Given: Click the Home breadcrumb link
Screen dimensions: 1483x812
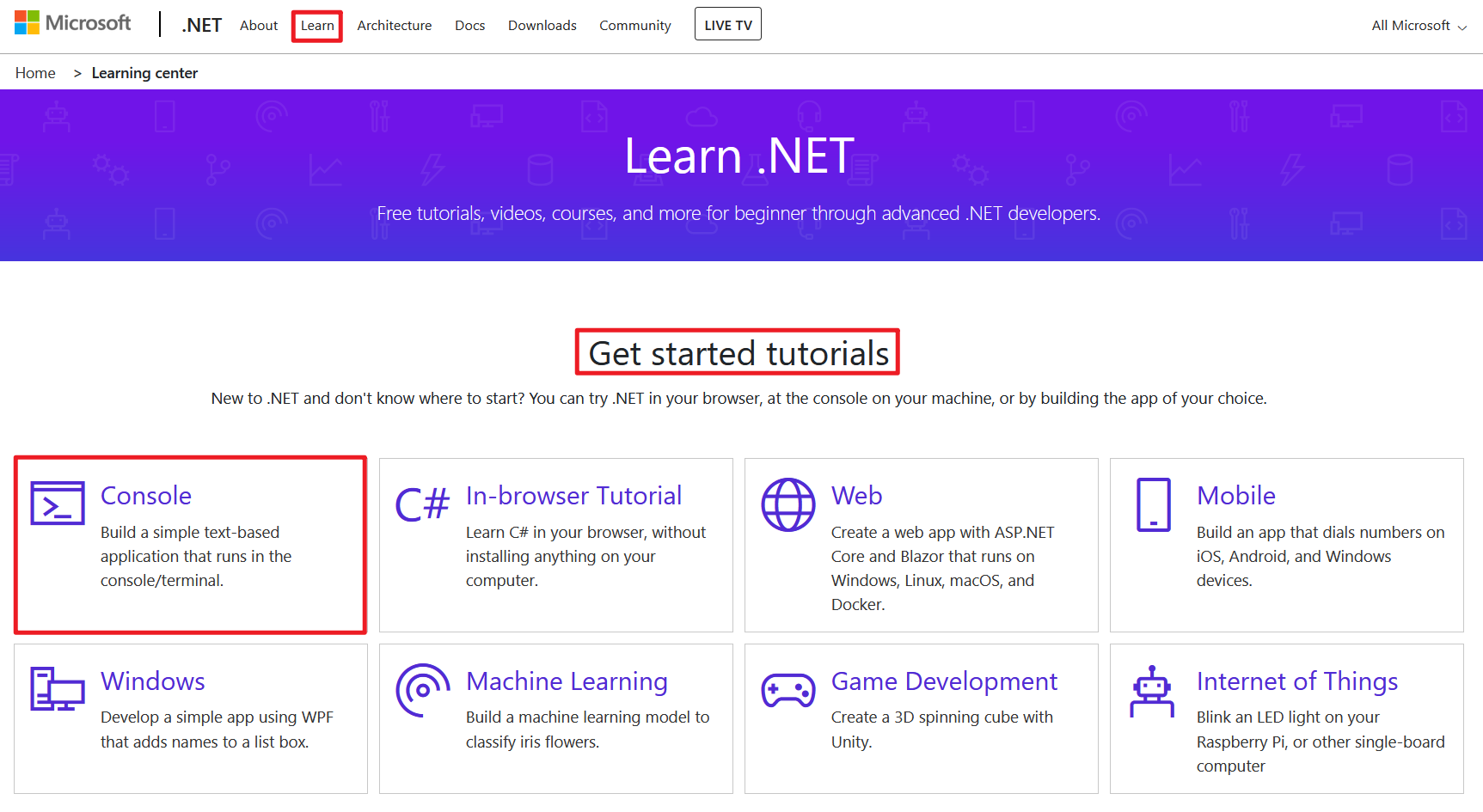Looking at the screenshot, I should 35,73.
